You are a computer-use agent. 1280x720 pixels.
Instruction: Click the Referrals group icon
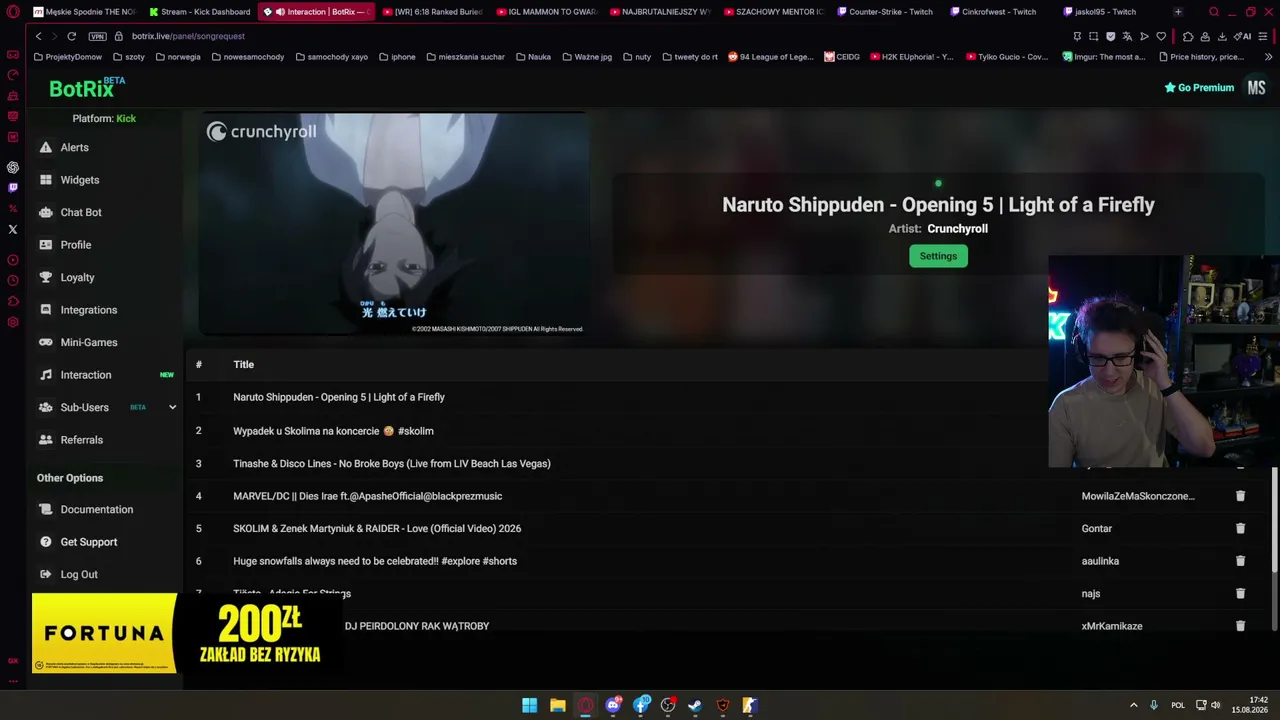46,440
